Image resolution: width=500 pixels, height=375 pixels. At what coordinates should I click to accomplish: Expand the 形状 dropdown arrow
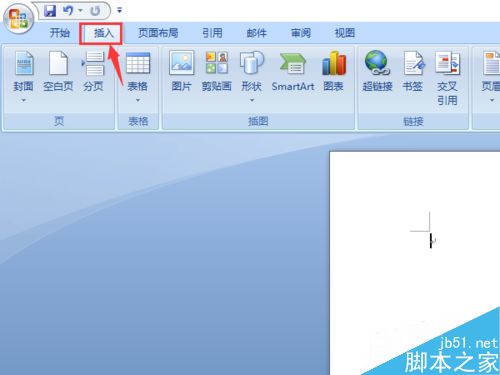pos(252,100)
